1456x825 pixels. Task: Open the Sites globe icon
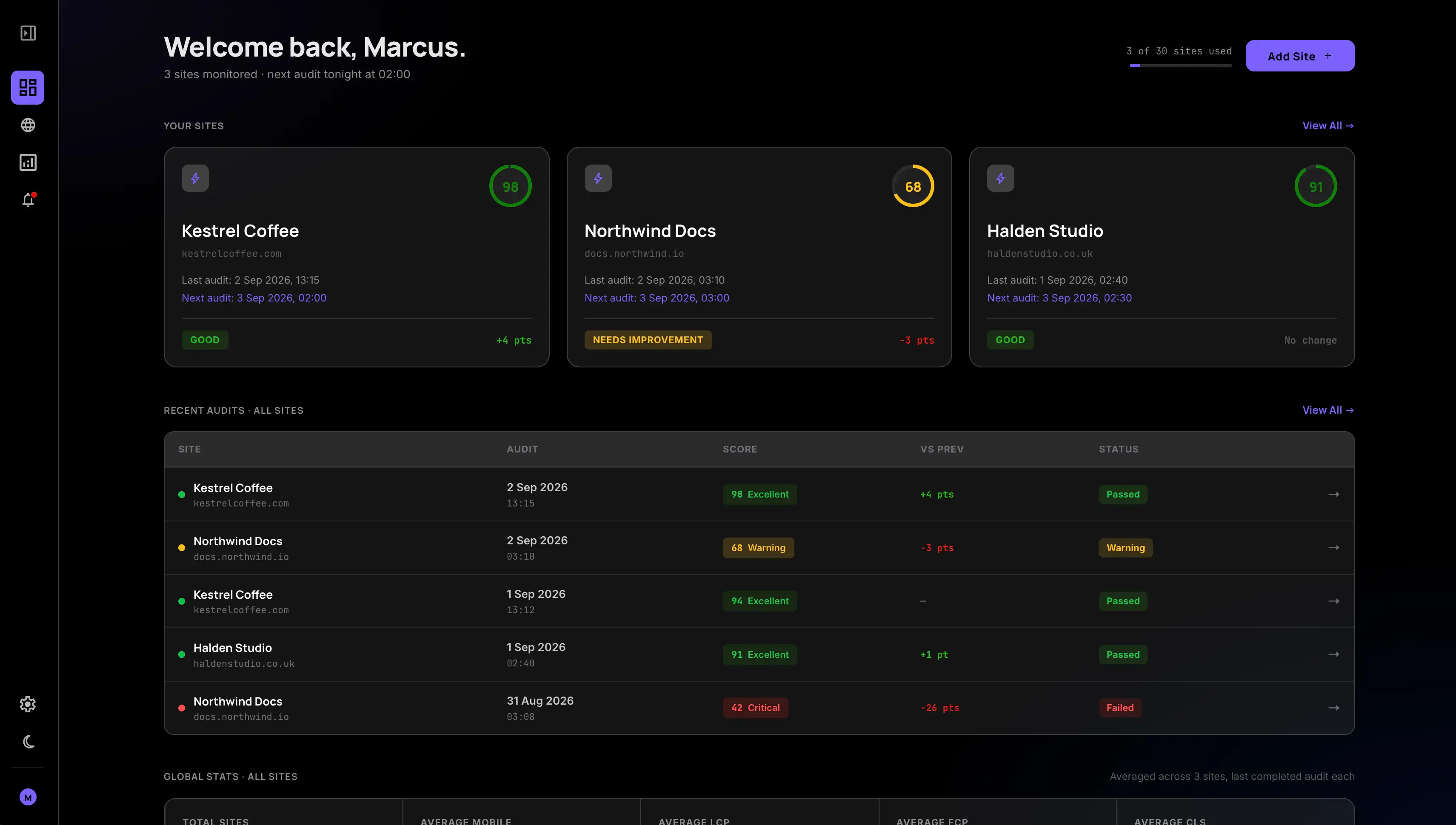28,125
